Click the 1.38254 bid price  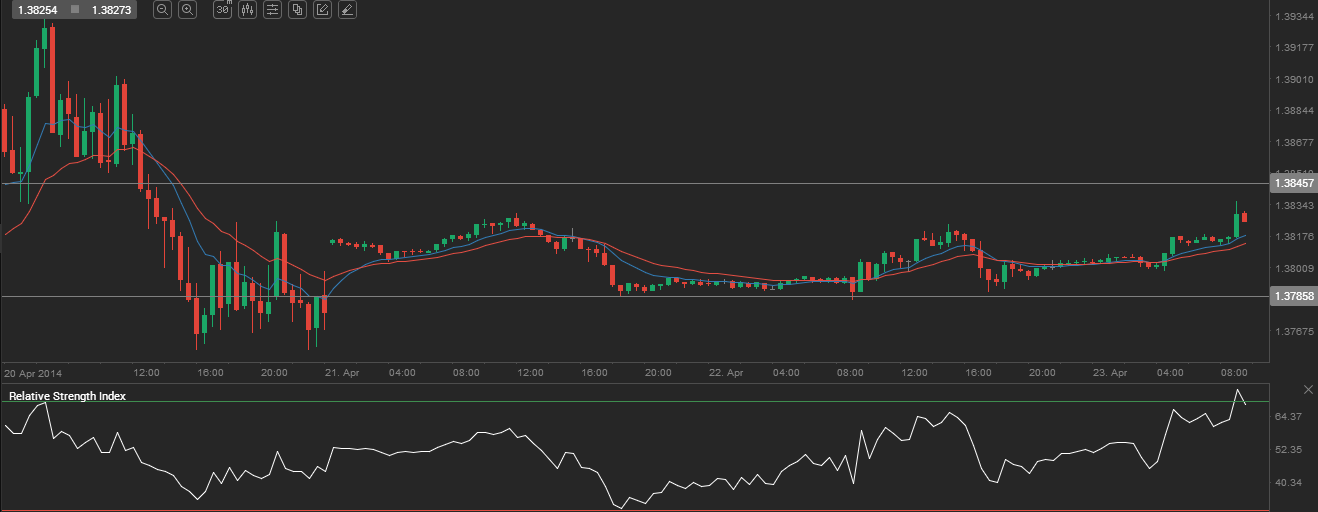coord(38,10)
